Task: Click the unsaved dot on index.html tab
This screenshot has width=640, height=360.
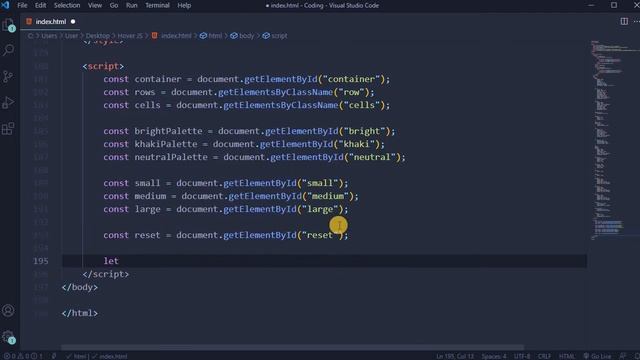Action: coord(73,22)
